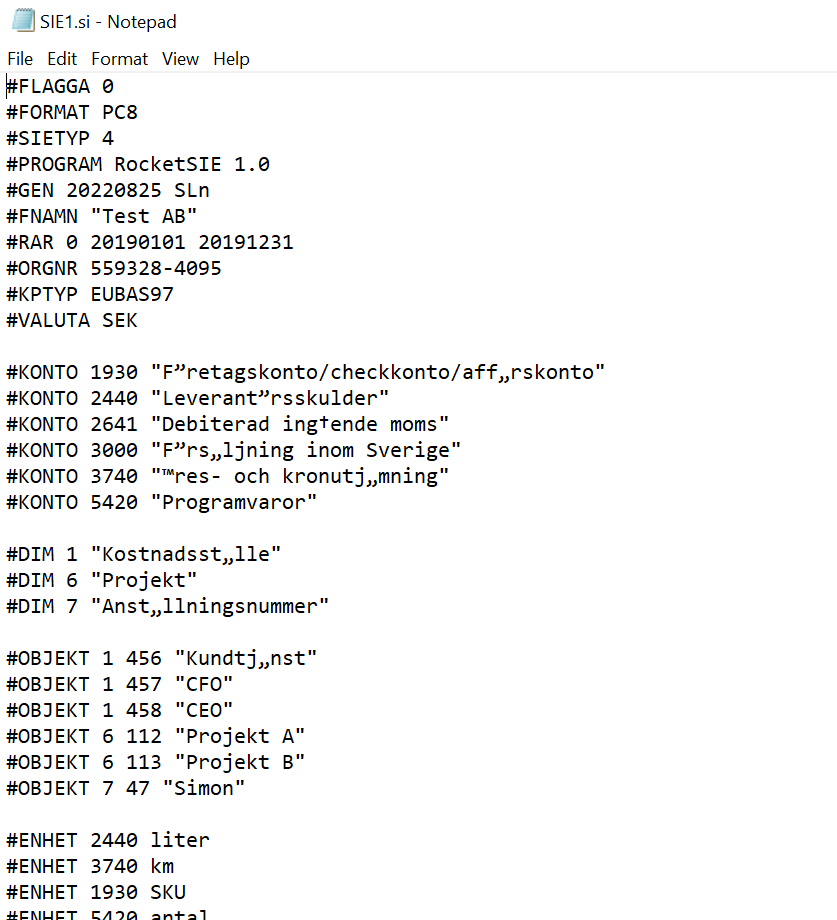Click the #DIM 6 "Projekt" line
The height and width of the screenshot is (920, 837).
(102, 580)
